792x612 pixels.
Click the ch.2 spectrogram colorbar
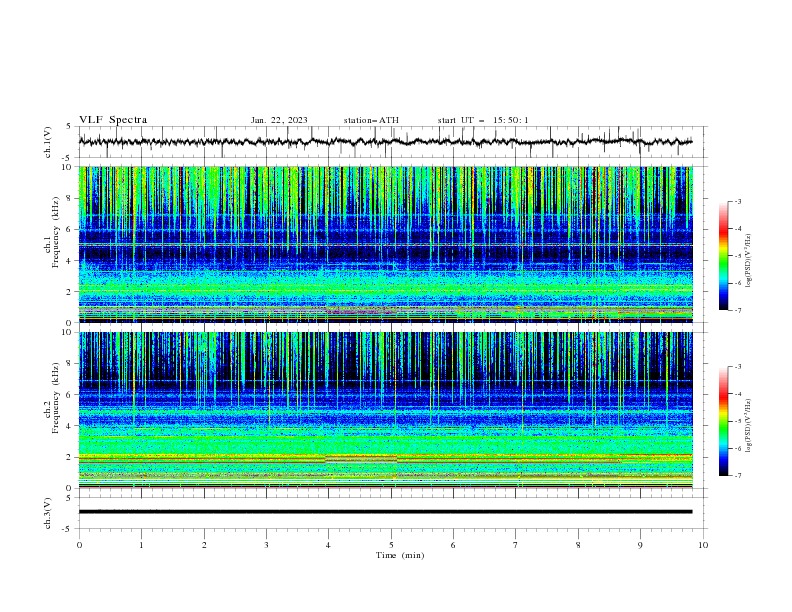pyautogui.click(x=723, y=421)
